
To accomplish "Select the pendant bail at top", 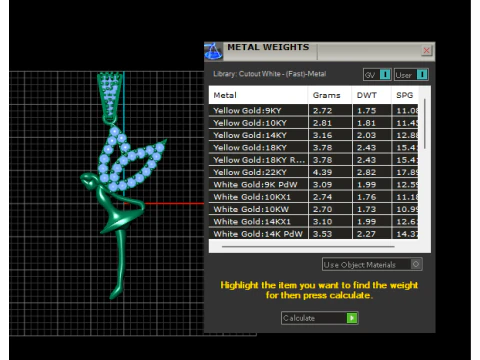I will [109, 97].
